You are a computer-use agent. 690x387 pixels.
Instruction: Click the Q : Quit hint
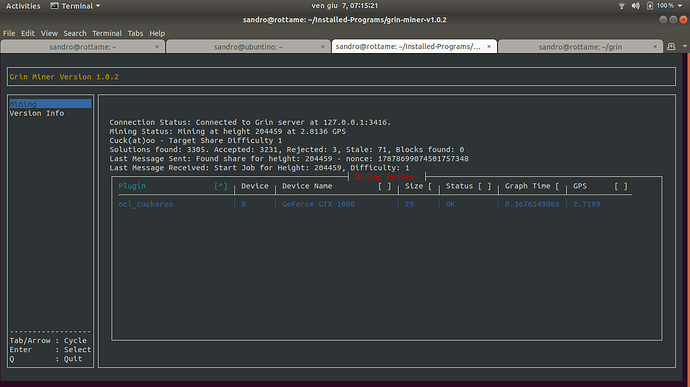click(46, 359)
